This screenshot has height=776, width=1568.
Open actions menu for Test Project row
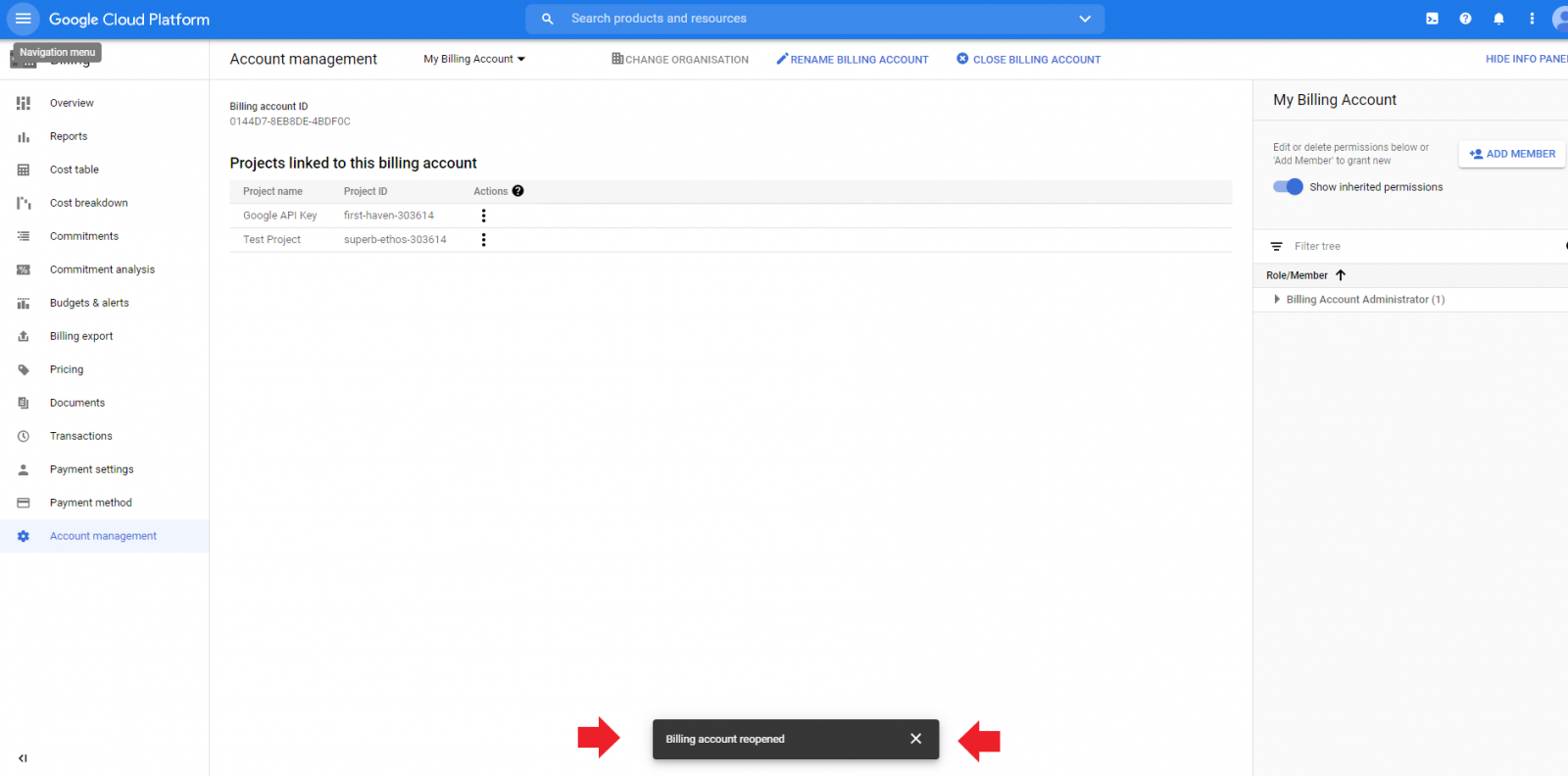coord(483,240)
